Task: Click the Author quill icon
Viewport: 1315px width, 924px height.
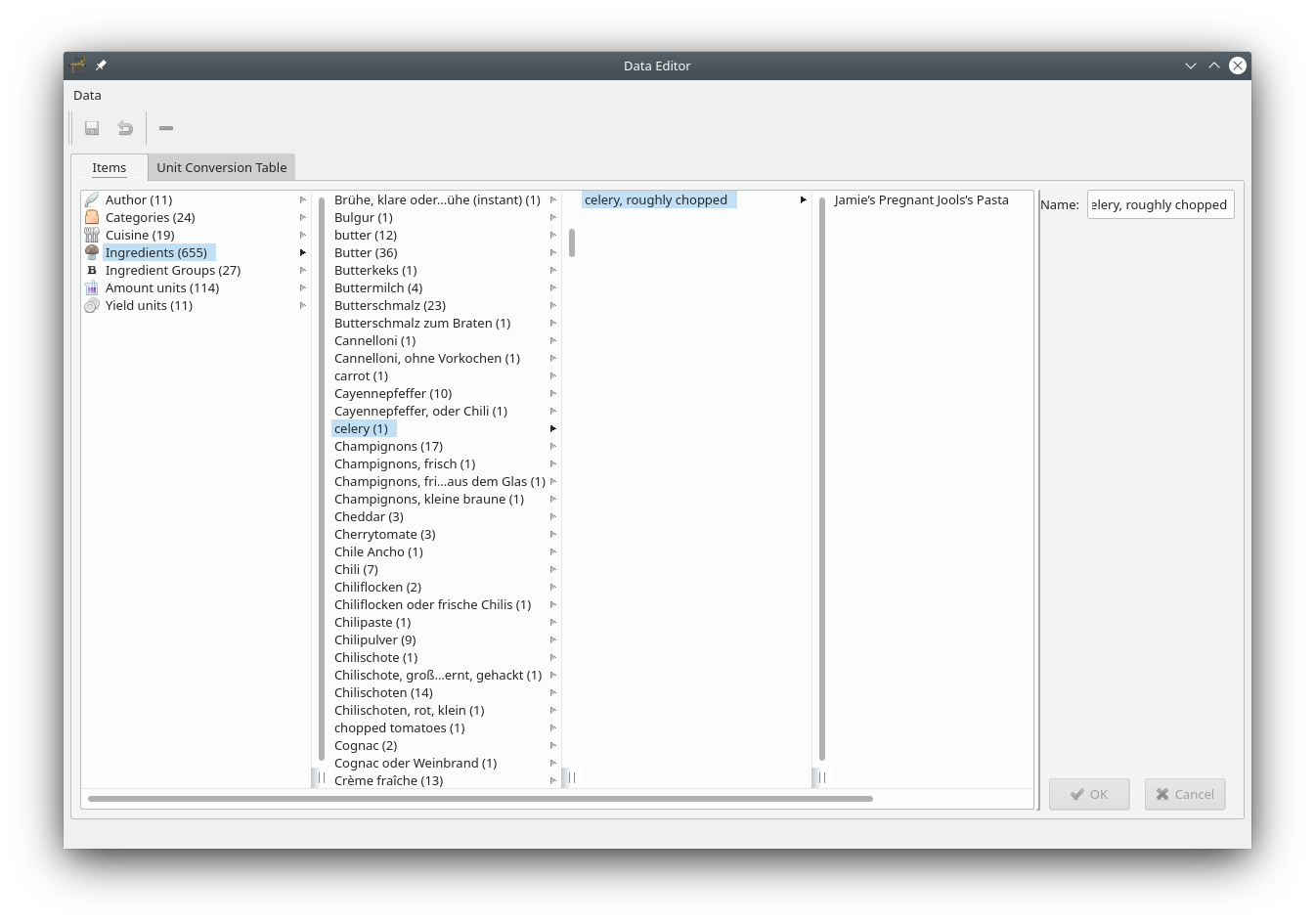Action: pyautogui.click(x=92, y=199)
